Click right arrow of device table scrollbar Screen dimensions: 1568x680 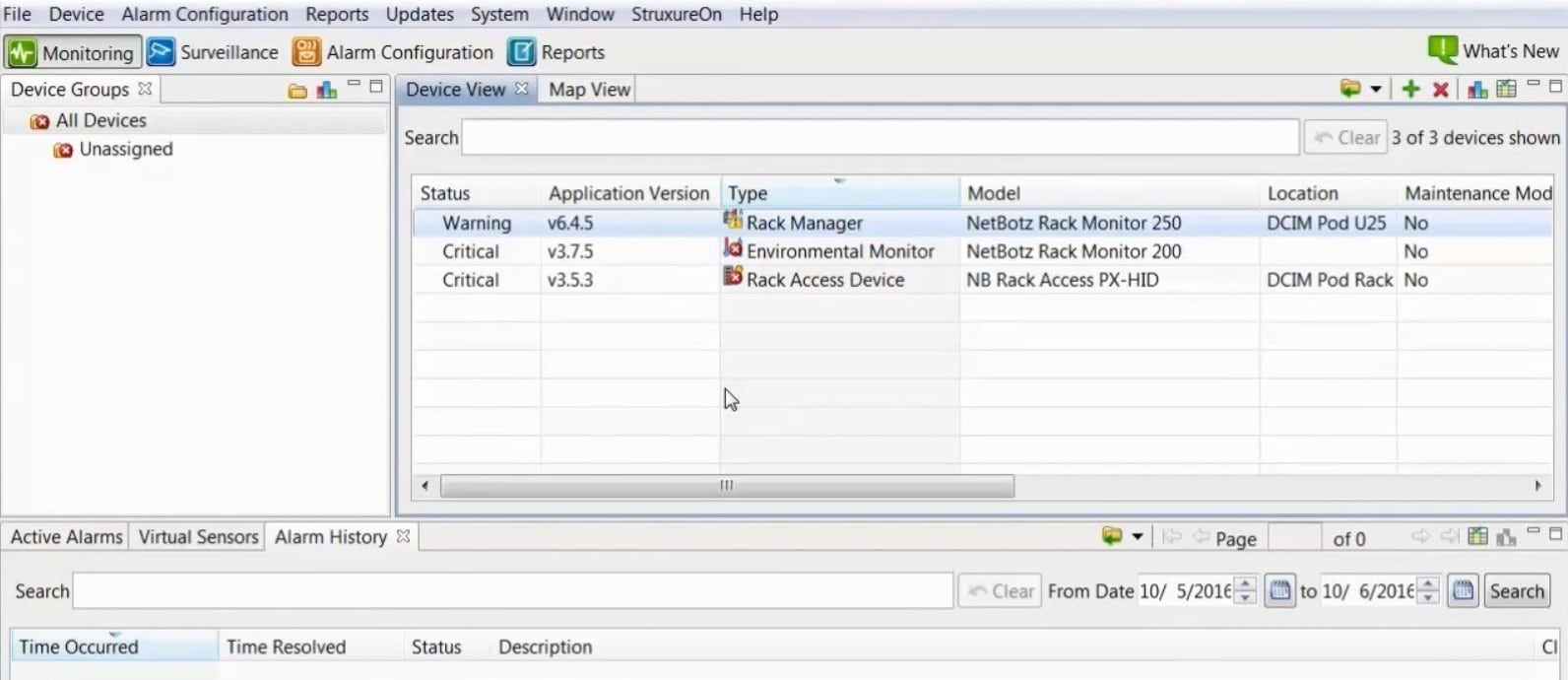(1538, 486)
